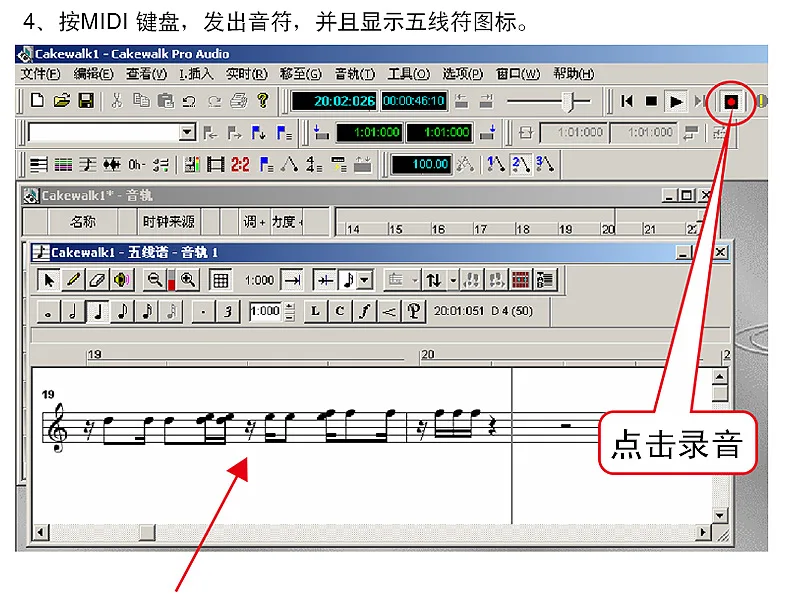
Task: Adjust the position slider in the transport bar
Action: 569,102
